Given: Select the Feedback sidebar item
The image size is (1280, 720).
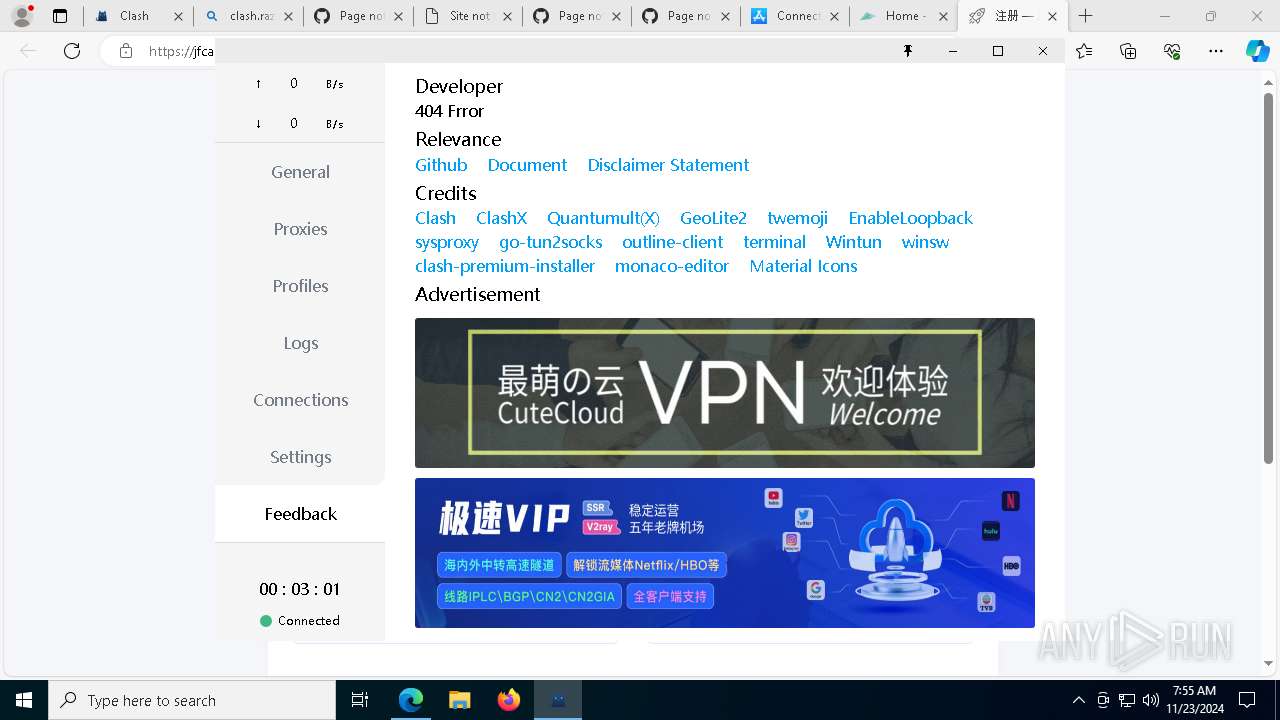Looking at the screenshot, I should click(x=300, y=514).
